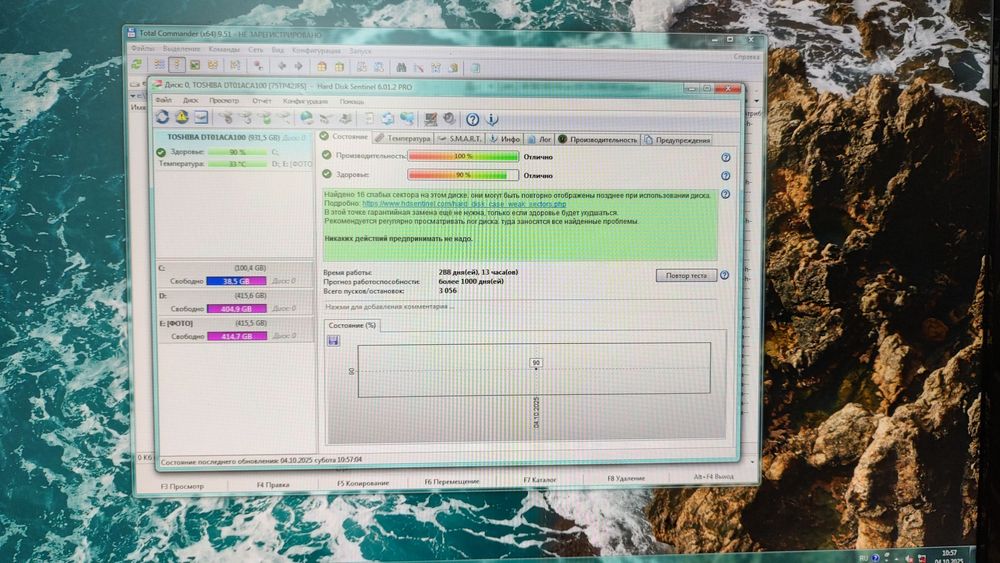Click the E: [ФОТО] 414.7 GB bar
Screen dimensions: 1000x563
coord(236,336)
